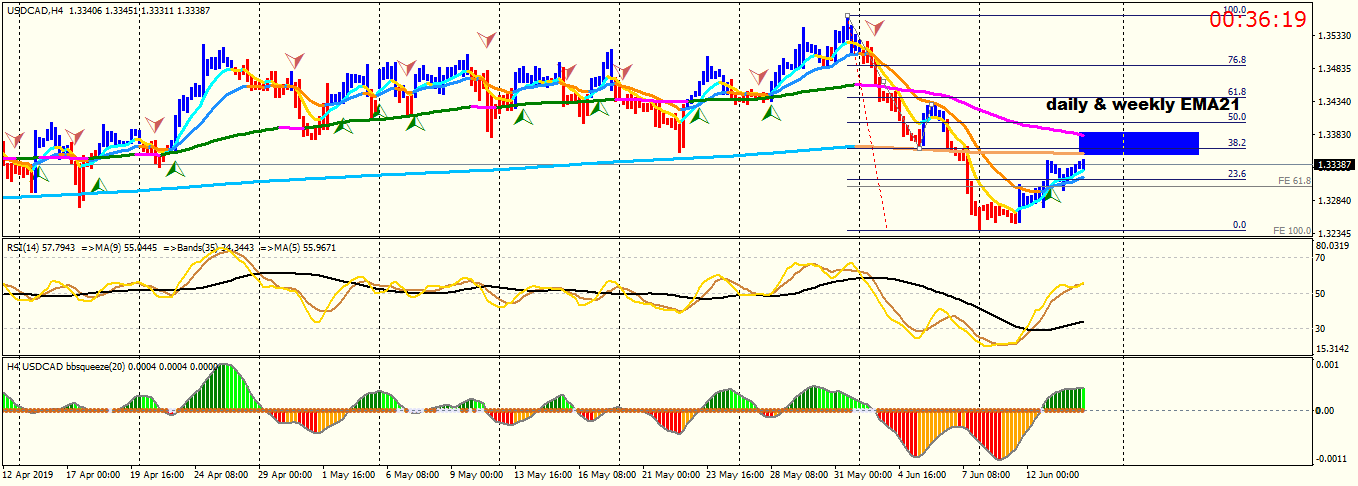The width and height of the screenshot is (1358, 486).
Task: Select the 'daily & weekly EMA21' text annotation
Action: tap(1144, 104)
